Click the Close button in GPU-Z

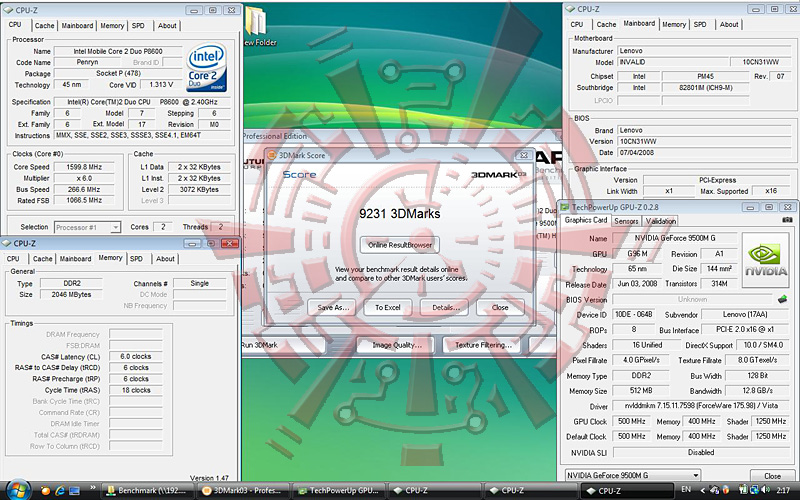click(x=772, y=476)
